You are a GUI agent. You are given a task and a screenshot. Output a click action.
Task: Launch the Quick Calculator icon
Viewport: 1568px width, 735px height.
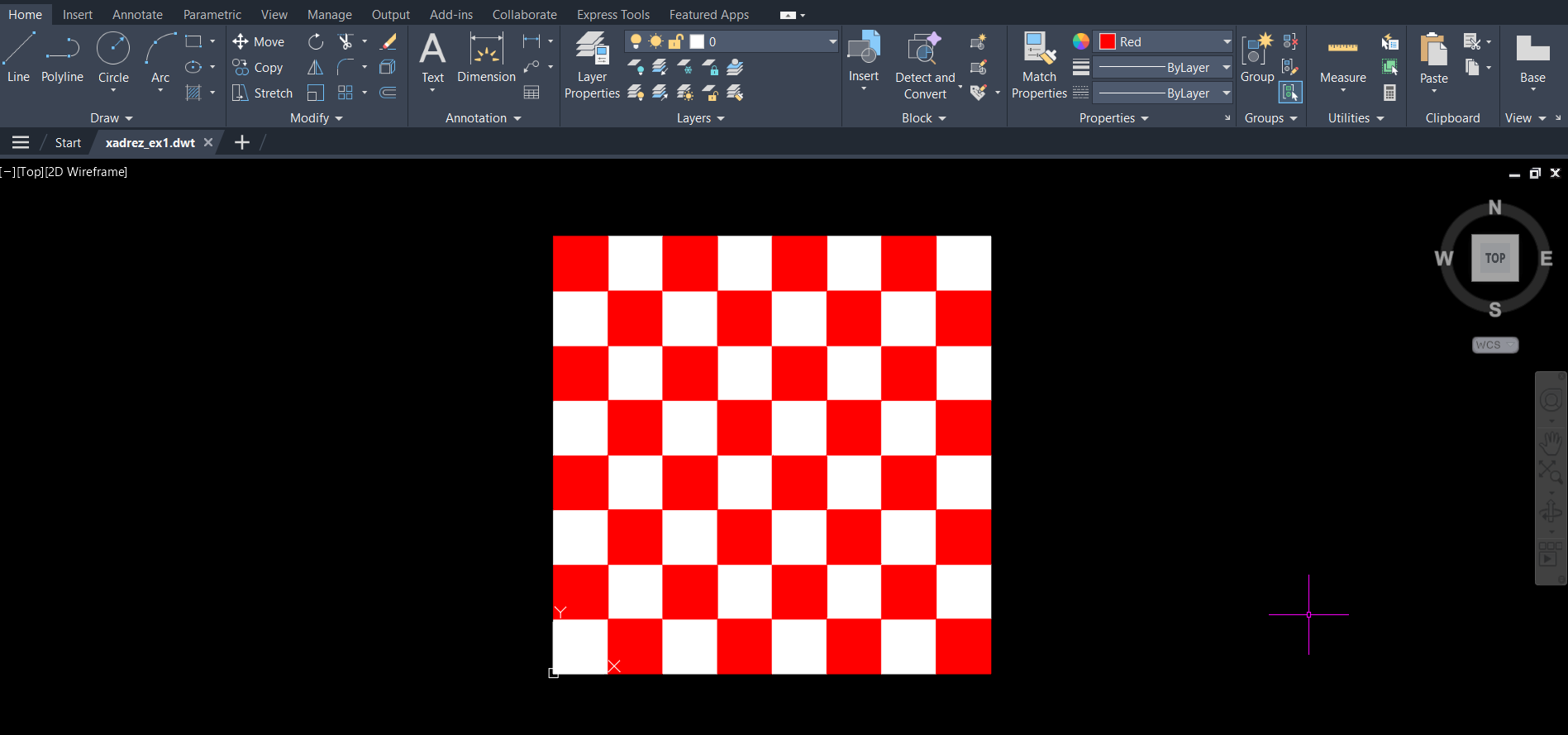click(1390, 93)
